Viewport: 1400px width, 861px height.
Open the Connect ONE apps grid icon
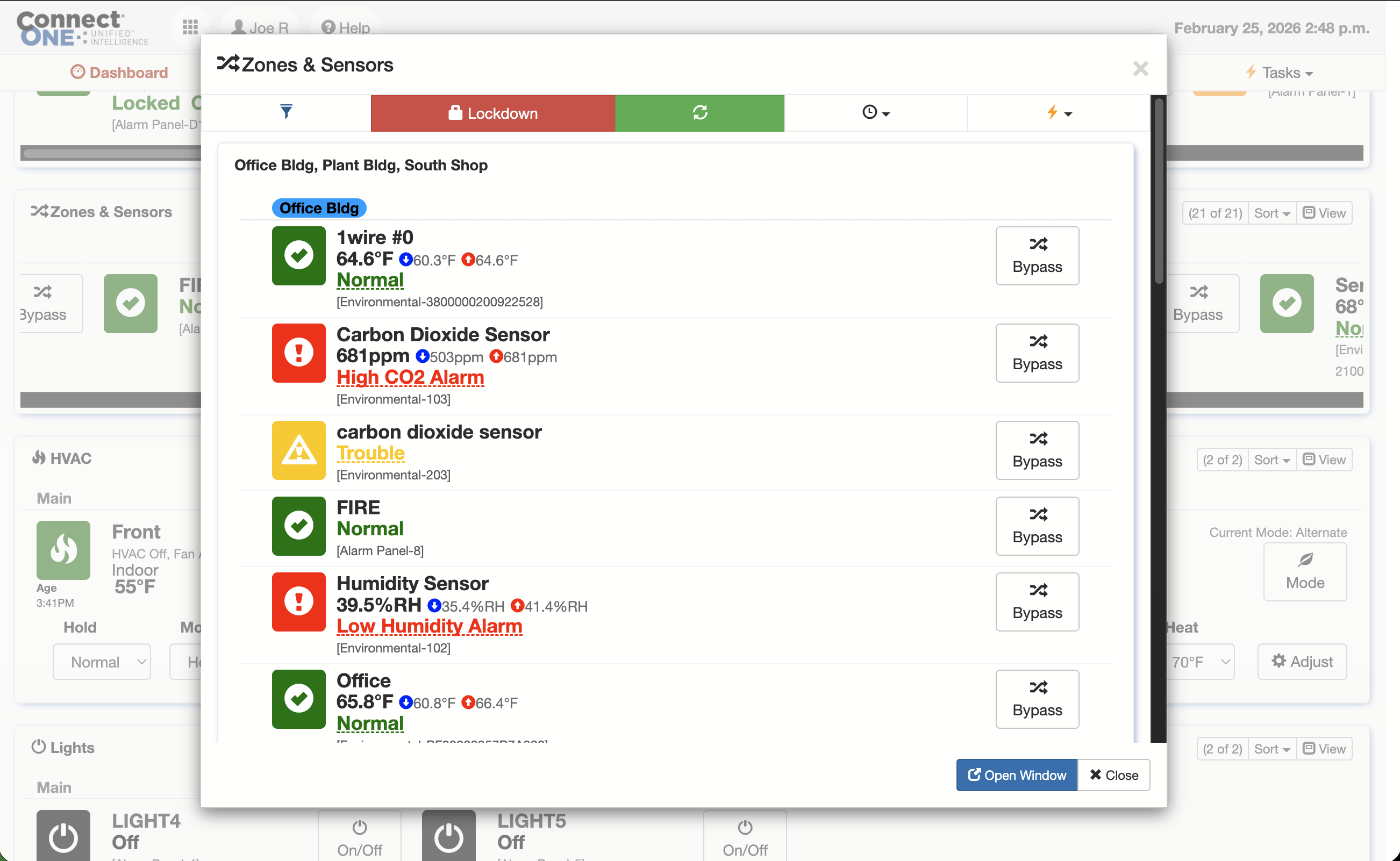tap(190, 27)
